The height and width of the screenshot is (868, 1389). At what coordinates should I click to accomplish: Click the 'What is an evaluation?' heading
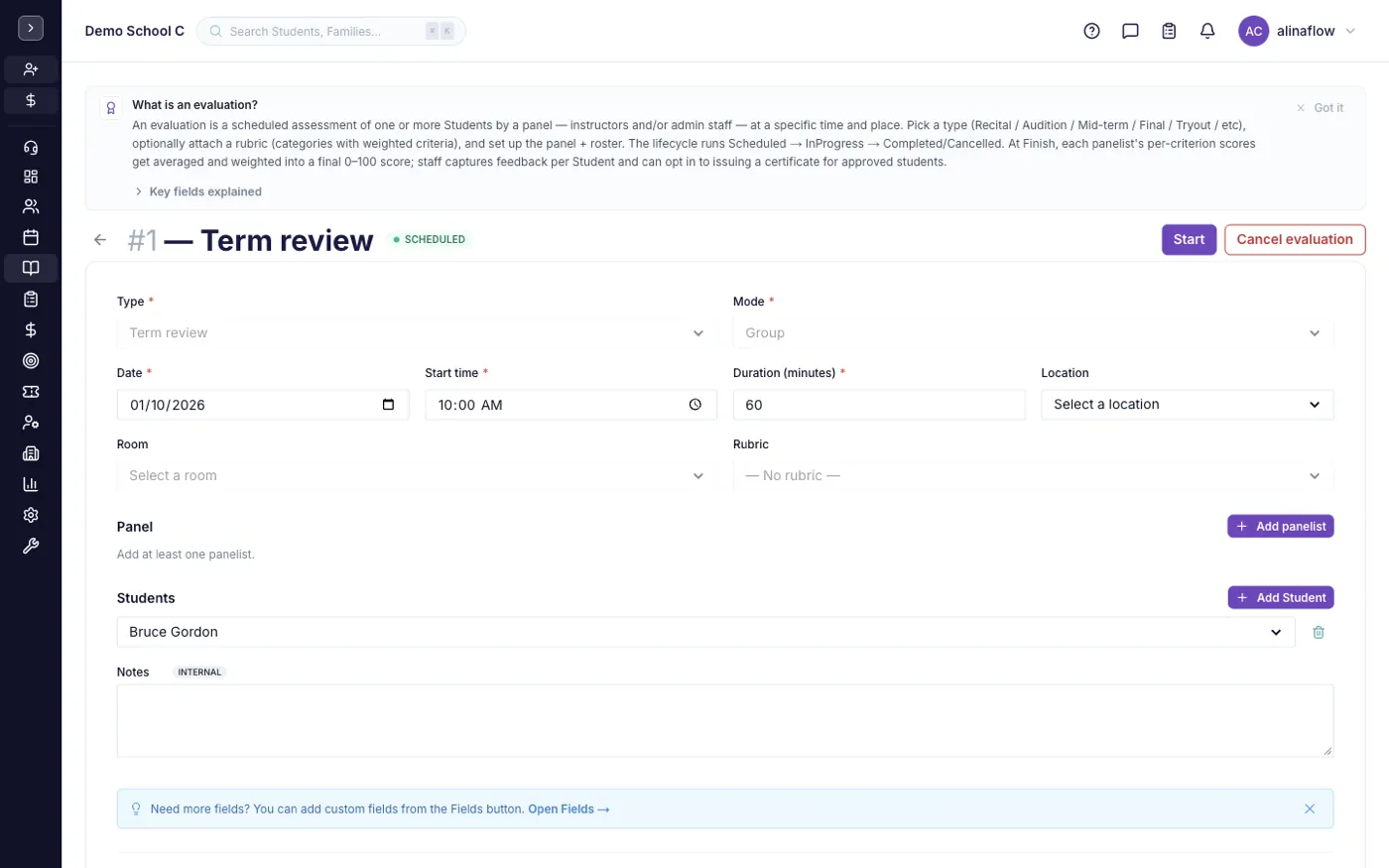pyautogui.click(x=194, y=104)
